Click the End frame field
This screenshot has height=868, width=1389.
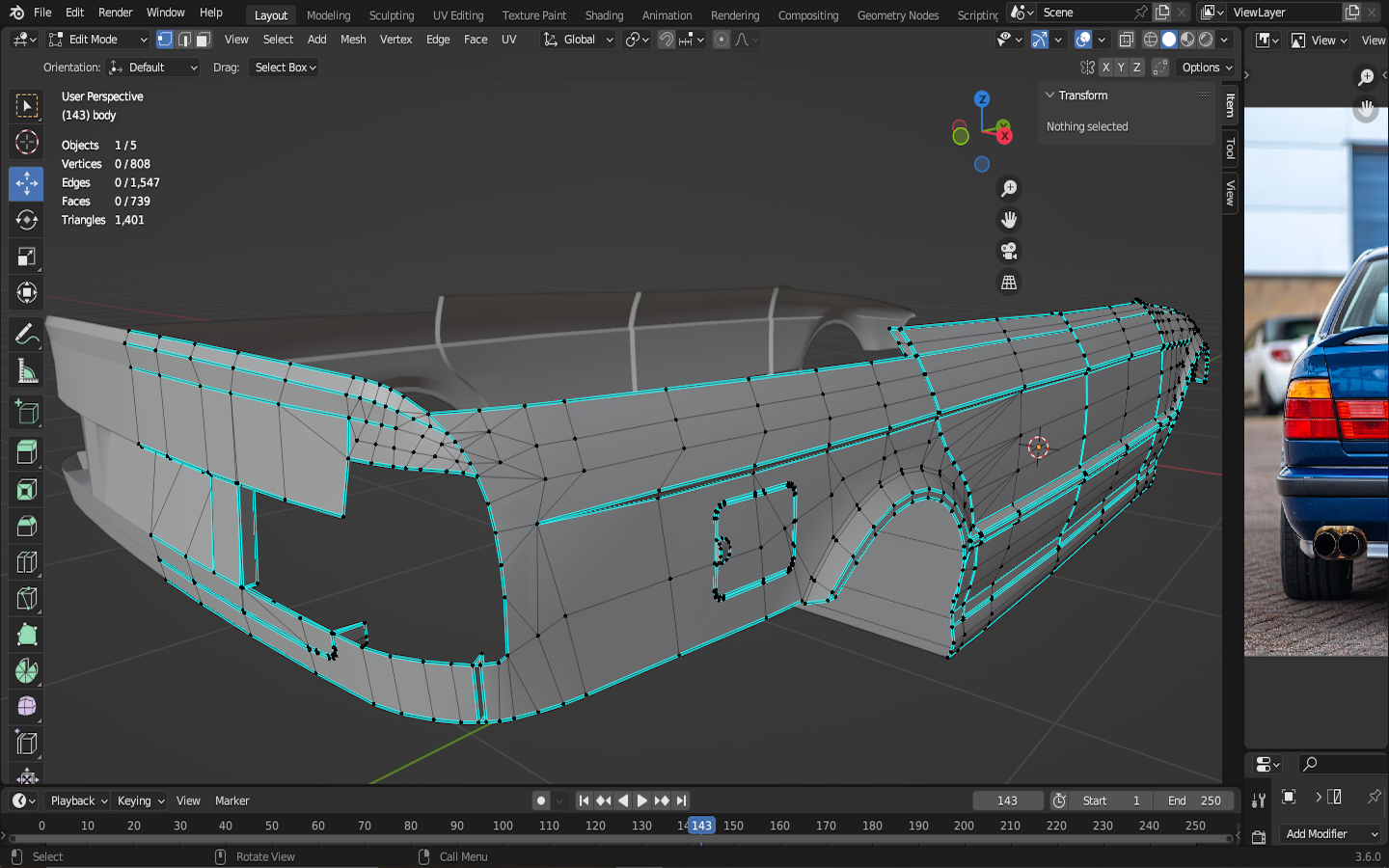[1194, 800]
